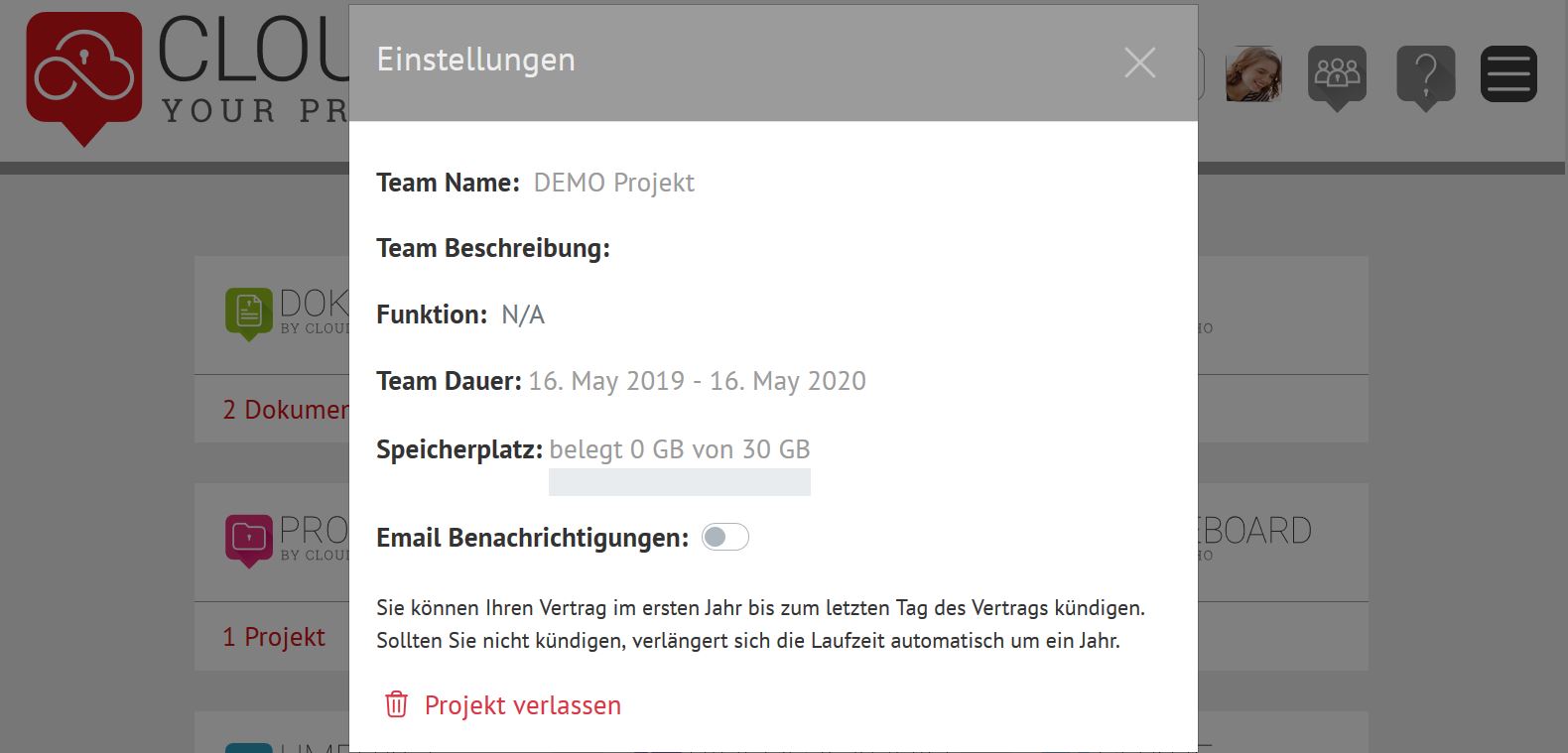Image resolution: width=1568 pixels, height=753 pixels.
Task: Open the user profile avatar
Action: (x=1253, y=74)
